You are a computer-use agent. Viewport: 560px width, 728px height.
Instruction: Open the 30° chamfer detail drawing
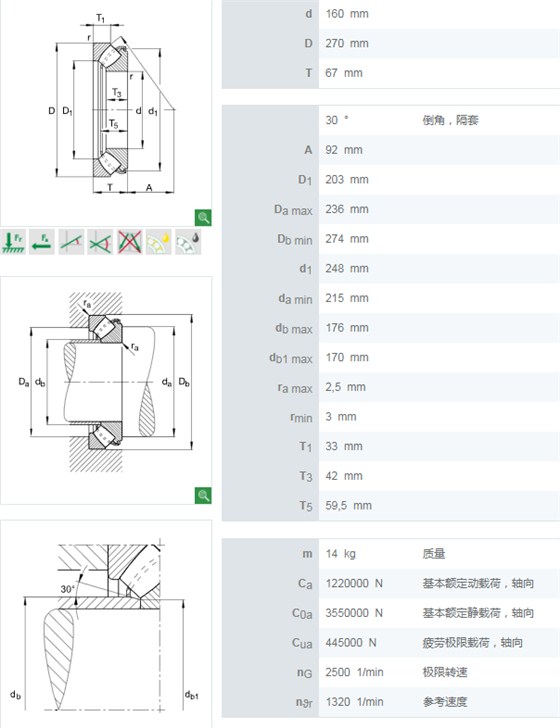pos(106,624)
